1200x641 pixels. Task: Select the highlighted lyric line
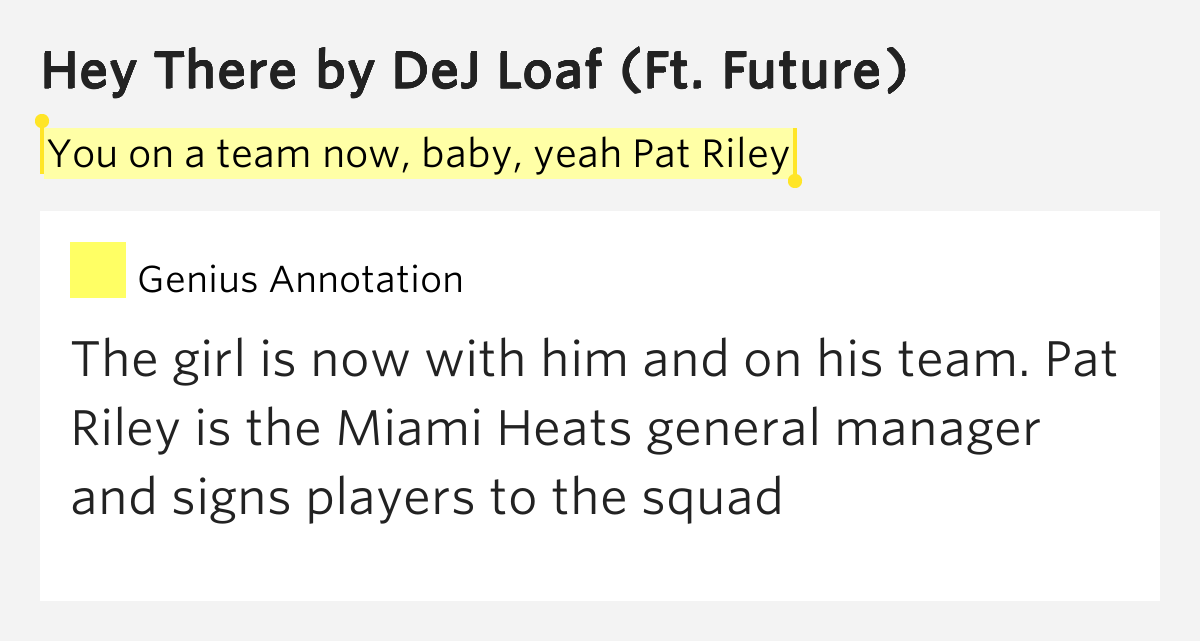(419, 155)
